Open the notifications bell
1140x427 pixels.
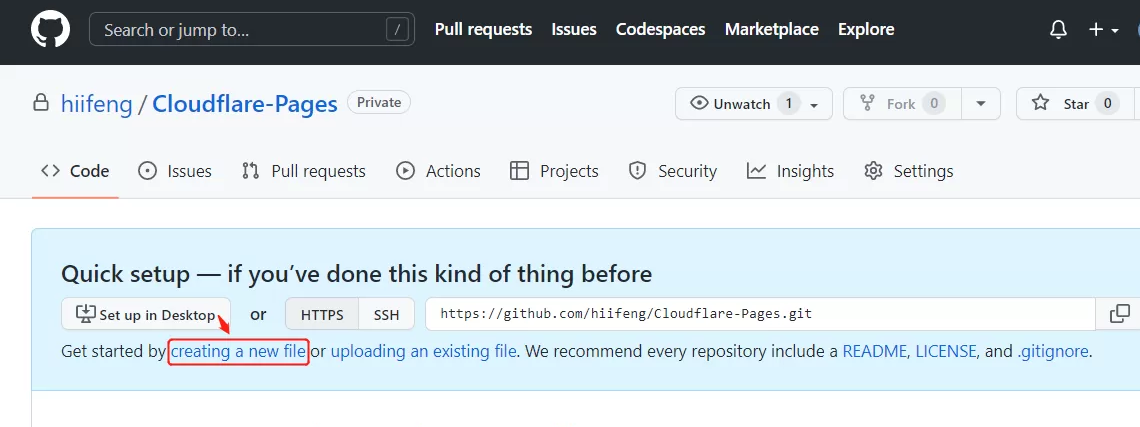1059,30
